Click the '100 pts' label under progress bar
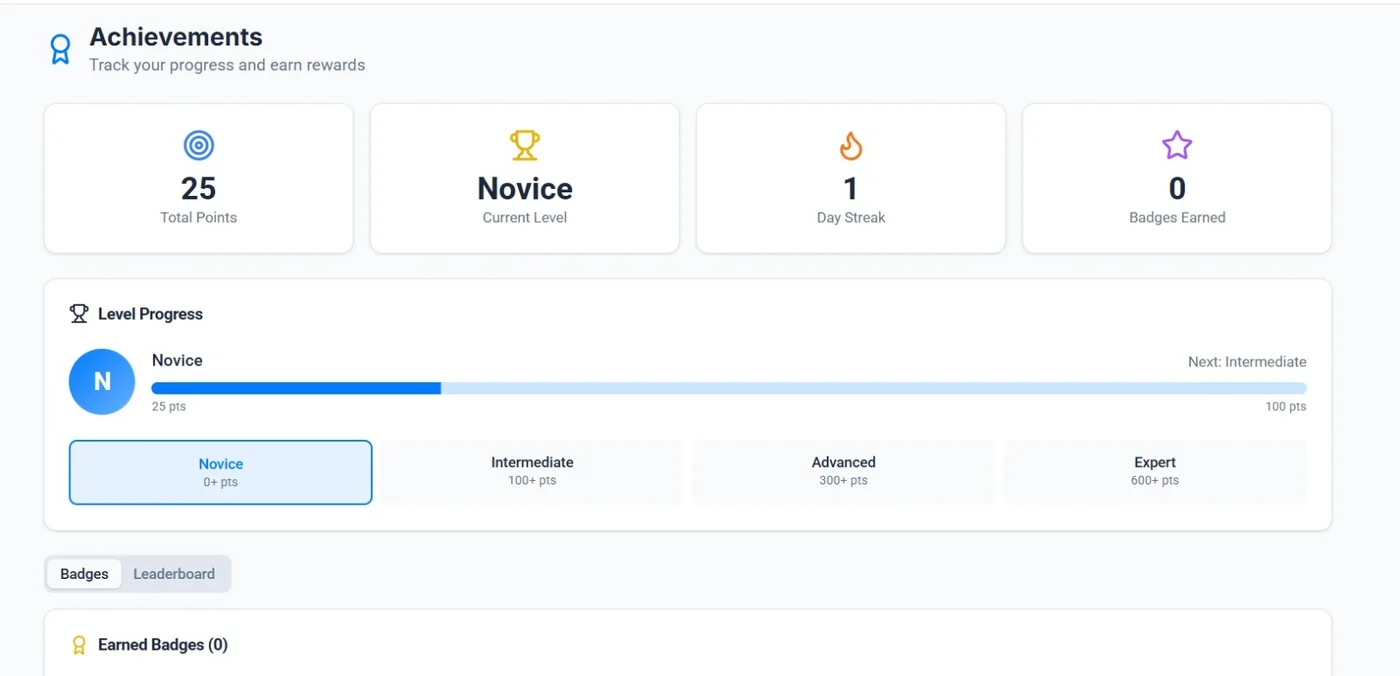This screenshot has width=1400, height=676. pos(1286,407)
